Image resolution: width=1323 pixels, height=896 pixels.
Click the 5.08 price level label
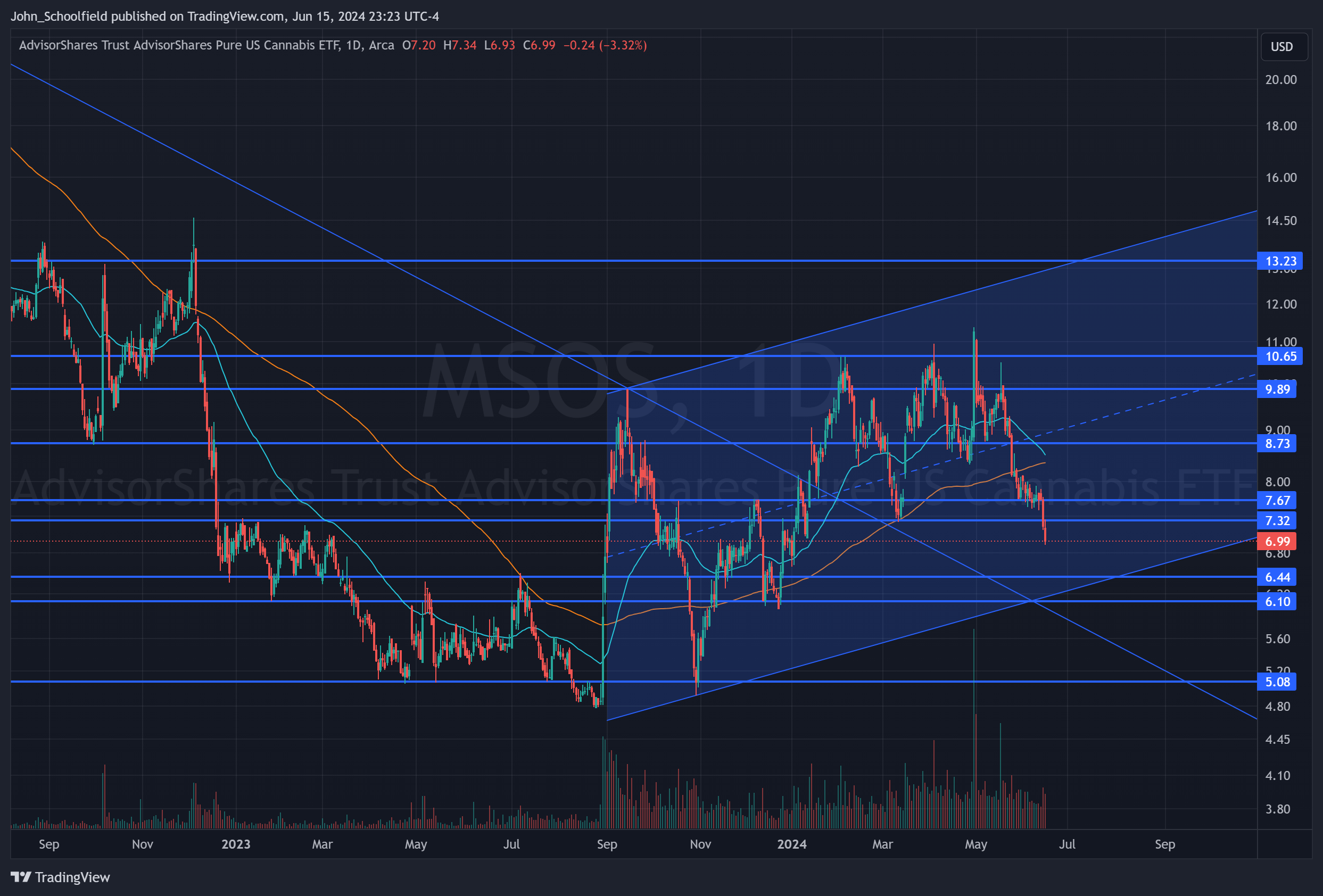(1276, 682)
